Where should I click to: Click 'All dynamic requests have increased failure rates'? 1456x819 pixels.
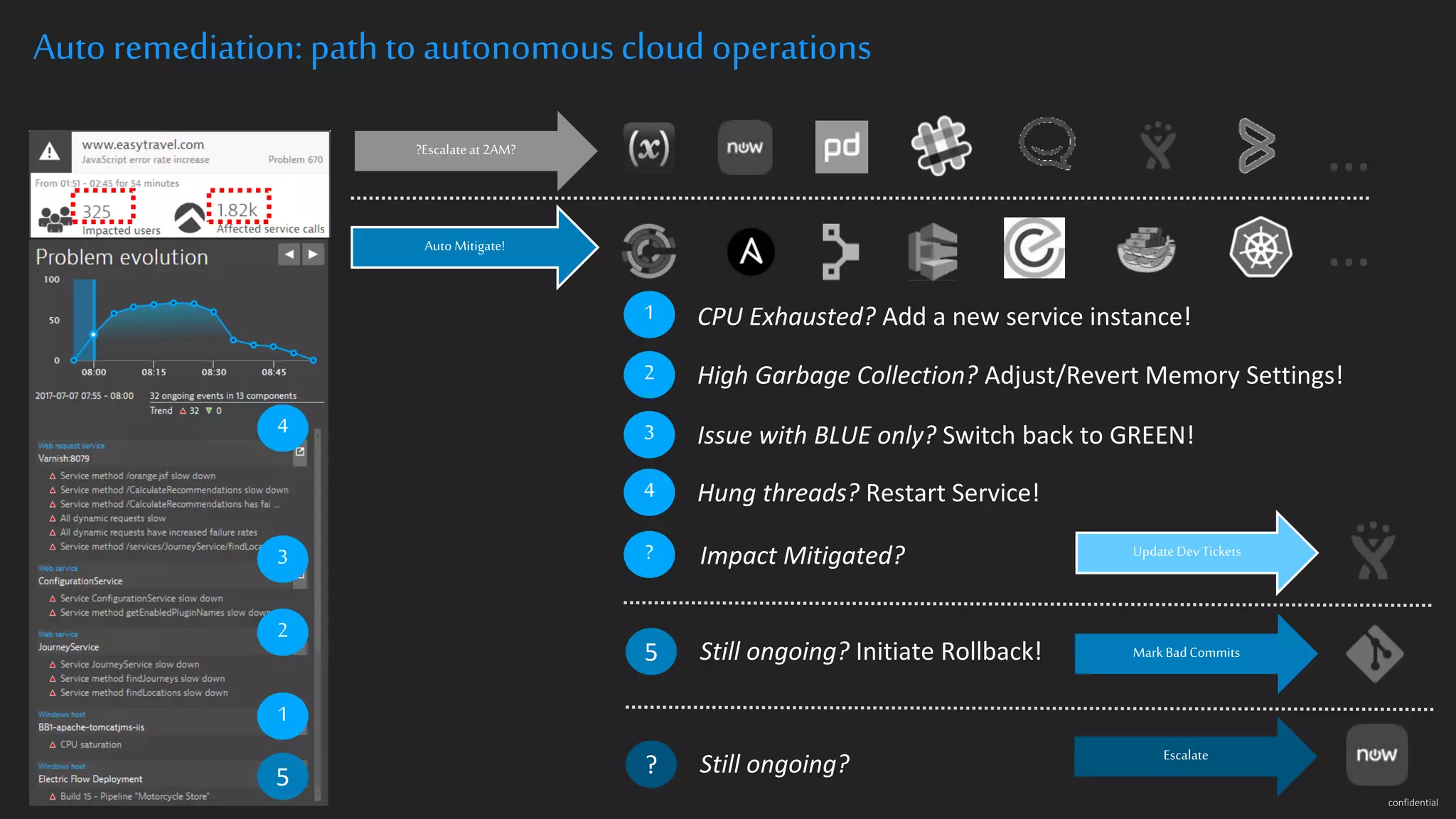point(159,532)
